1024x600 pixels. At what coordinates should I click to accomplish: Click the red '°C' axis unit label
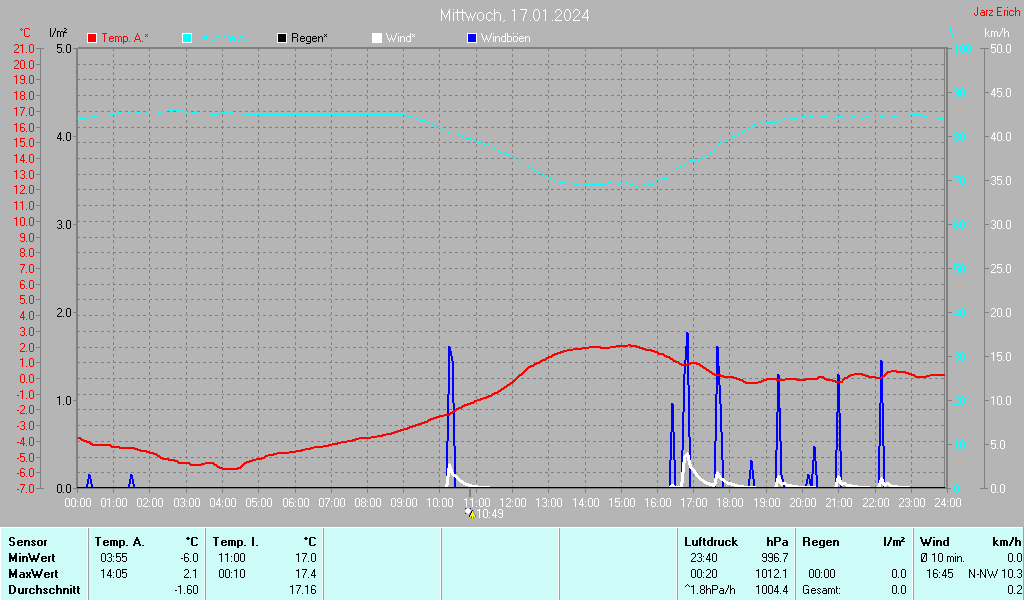pyautogui.click(x=25, y=33)
